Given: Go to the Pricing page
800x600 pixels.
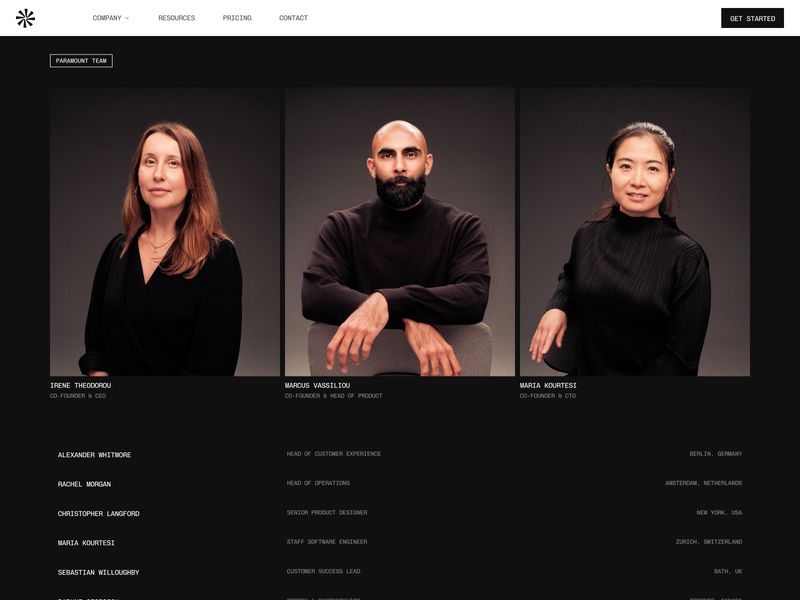Looking at the screenshot, I should 237,18.
